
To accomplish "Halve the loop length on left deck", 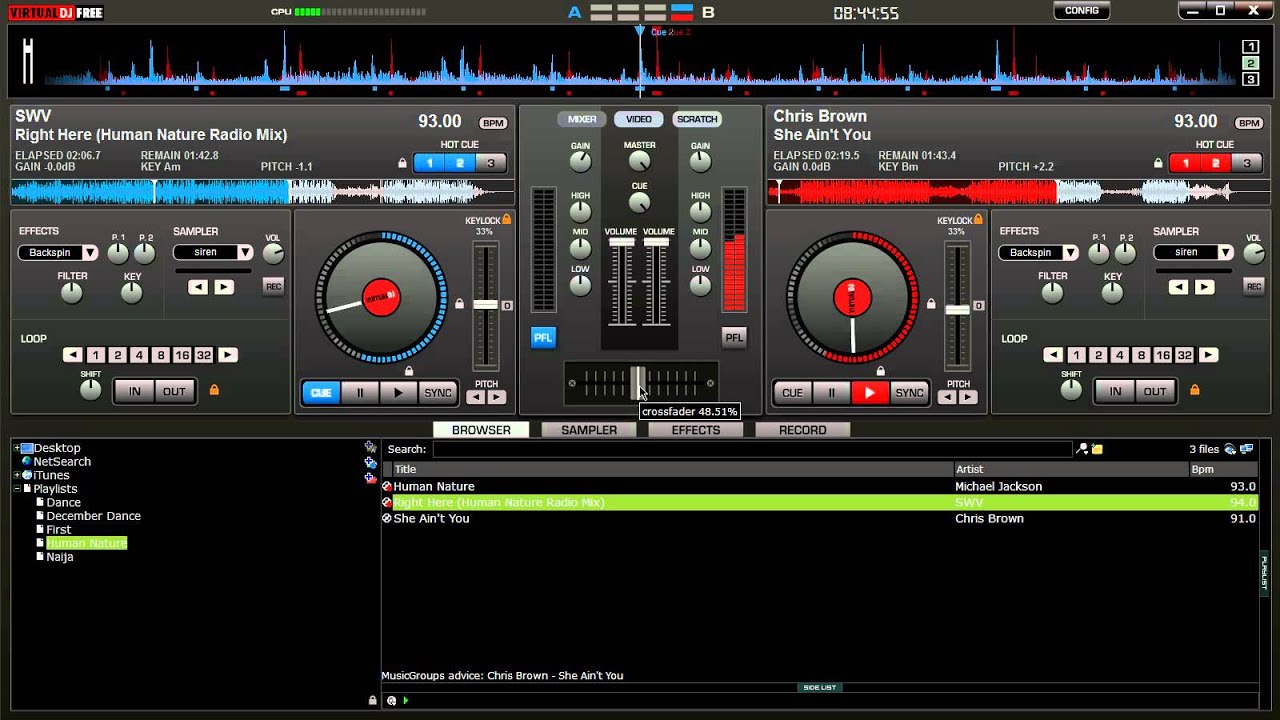I will coord(72,355).
